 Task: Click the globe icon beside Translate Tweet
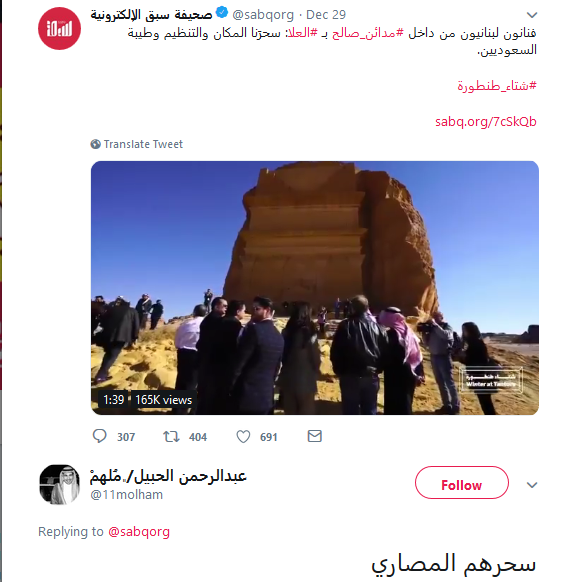pos(95,144)
